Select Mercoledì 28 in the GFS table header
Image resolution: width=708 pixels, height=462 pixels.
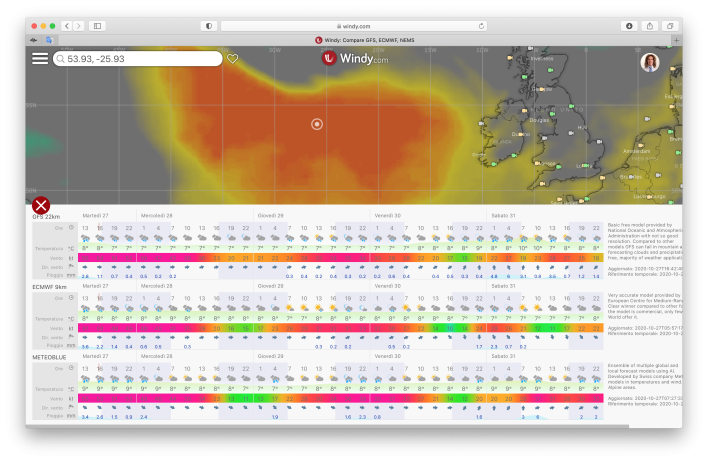pyautogui.click(x=156, y=216)
